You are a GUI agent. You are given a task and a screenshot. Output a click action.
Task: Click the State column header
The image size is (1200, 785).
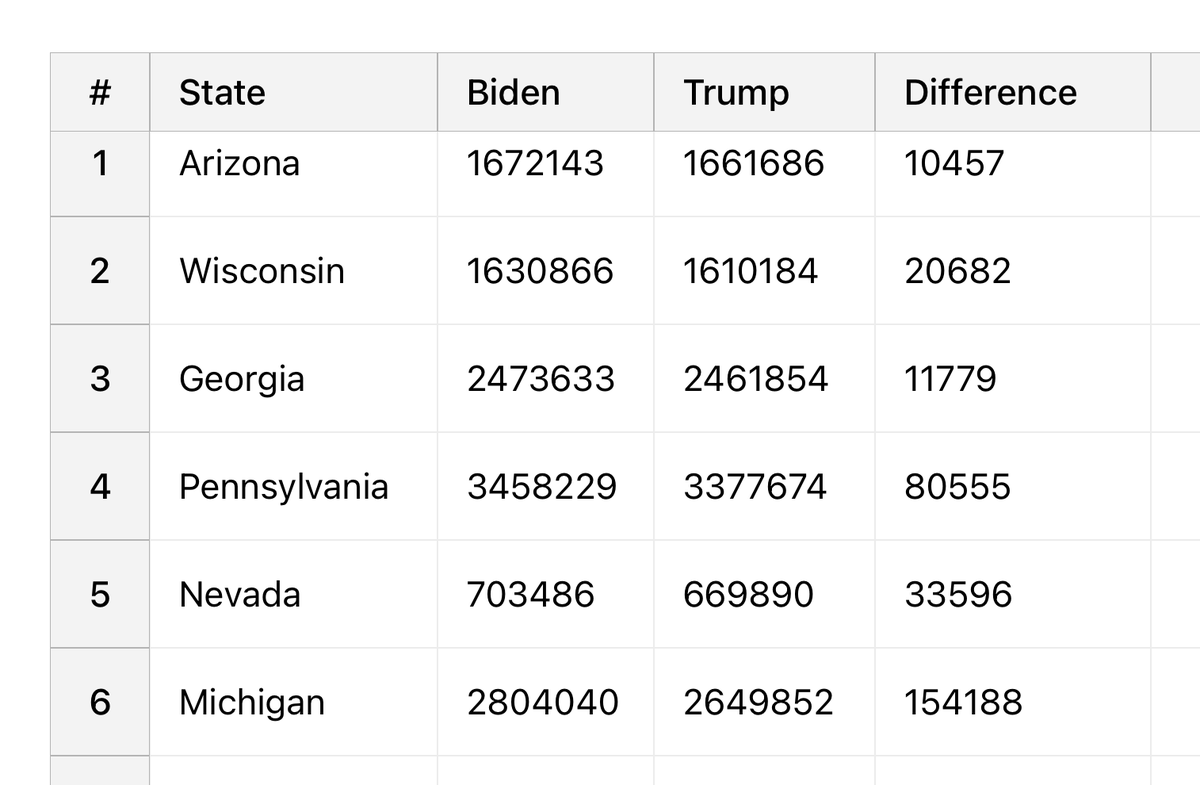[x=222, y=93]
